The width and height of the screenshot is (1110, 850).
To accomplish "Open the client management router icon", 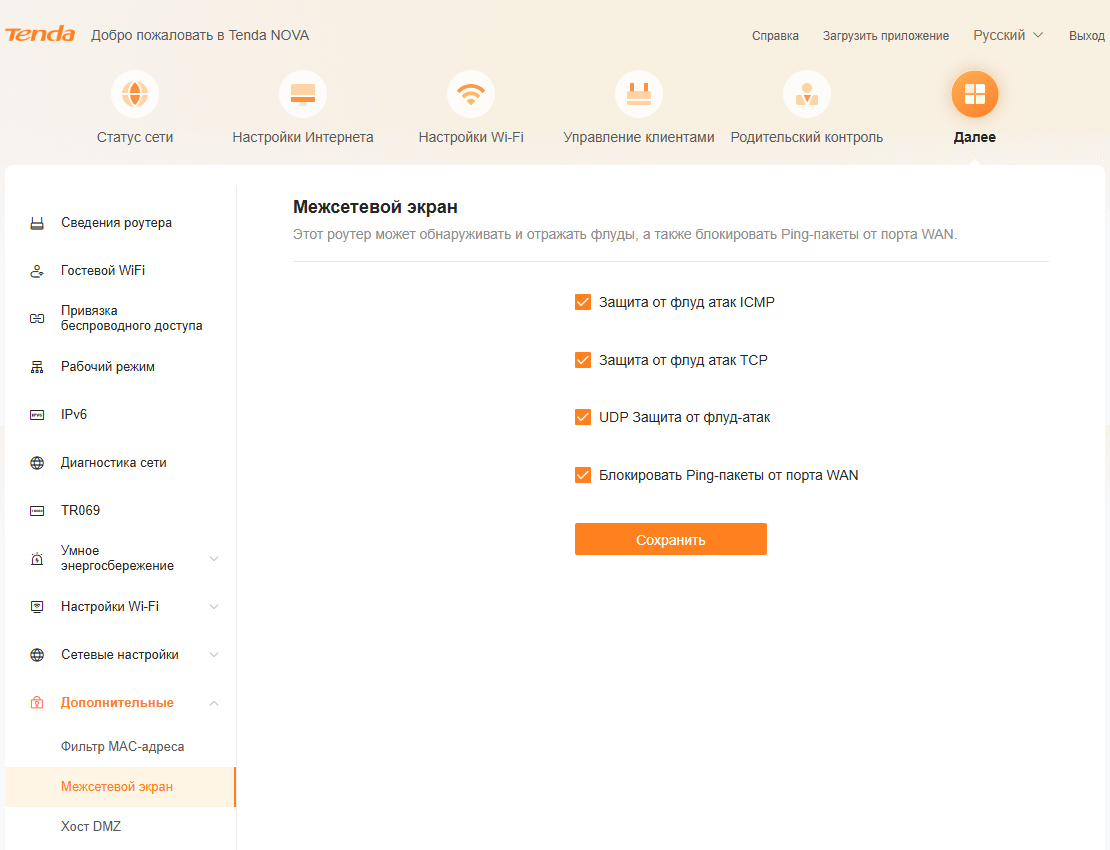I will pyautogui.click(x=639, y=94).
